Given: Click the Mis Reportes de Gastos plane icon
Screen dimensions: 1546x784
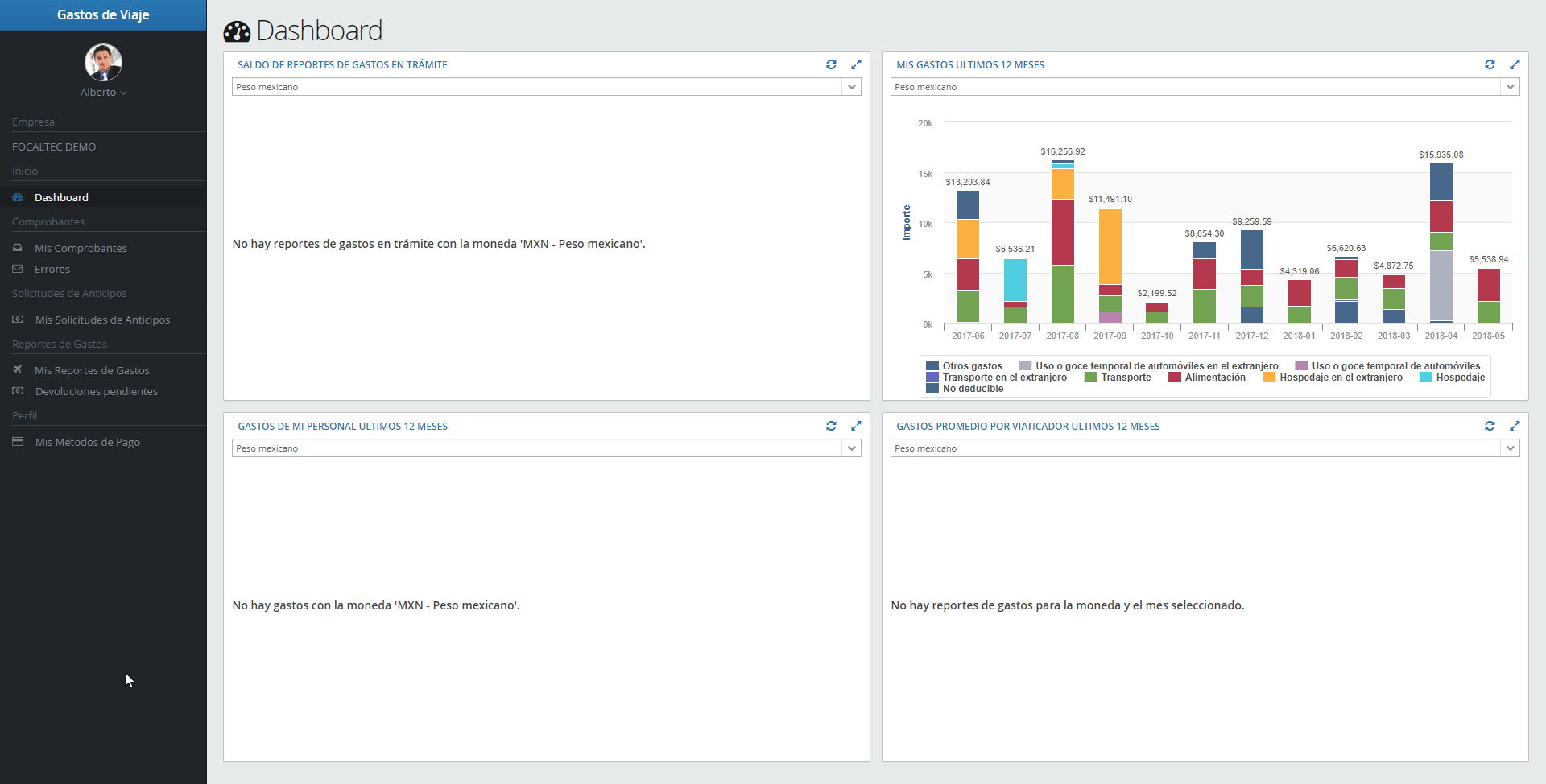Looking at the screenshot, I should 18,370.
